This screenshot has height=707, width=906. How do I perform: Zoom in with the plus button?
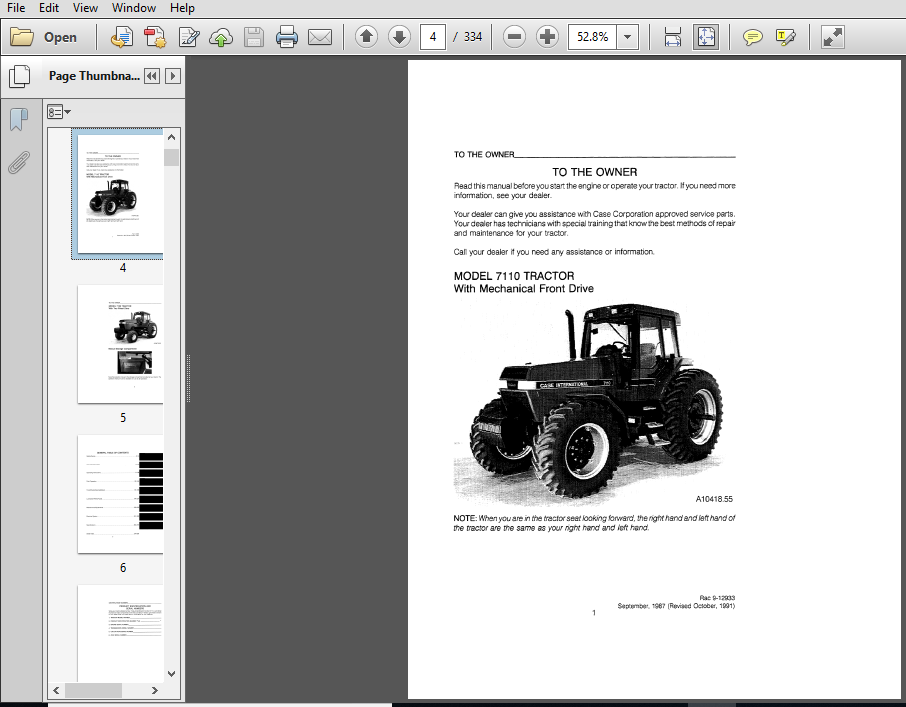[547, 37]
